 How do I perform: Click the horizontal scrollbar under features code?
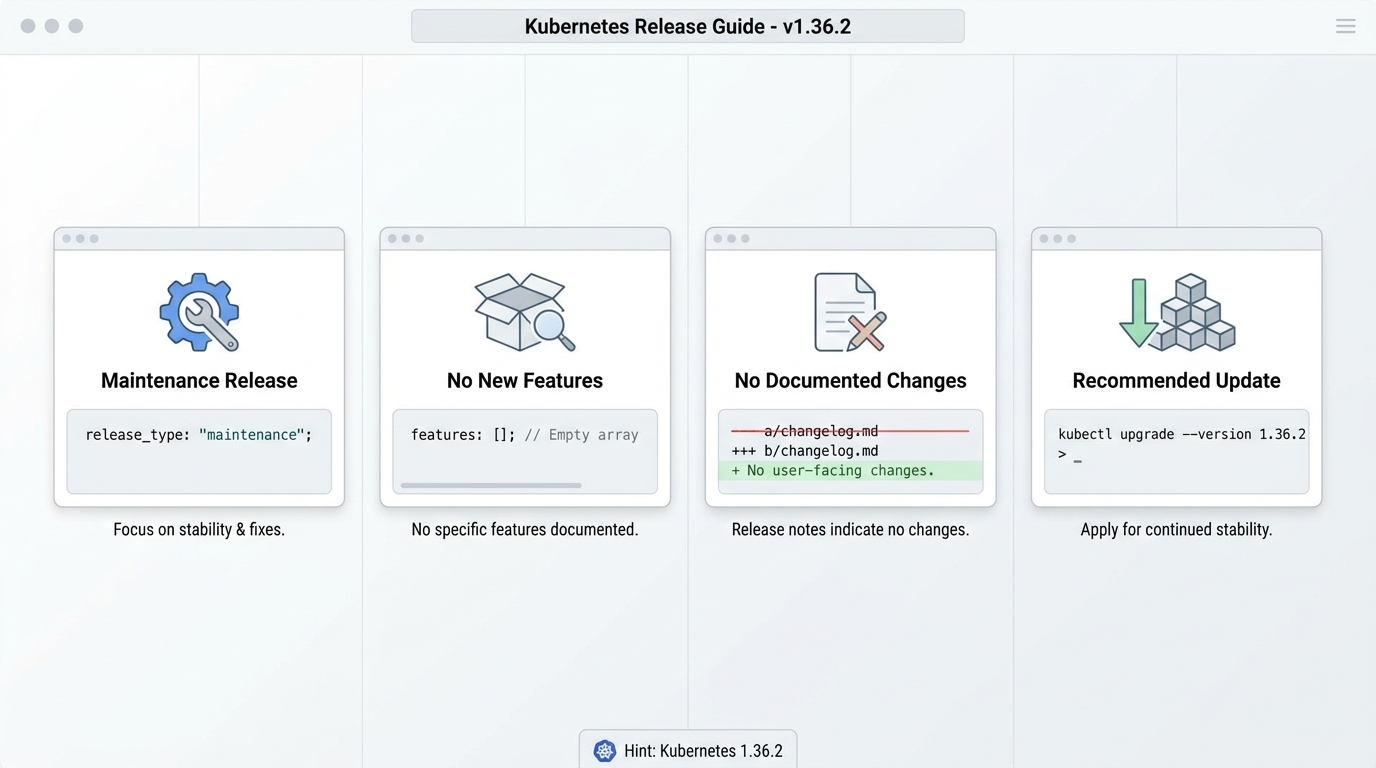click(491, 486)
